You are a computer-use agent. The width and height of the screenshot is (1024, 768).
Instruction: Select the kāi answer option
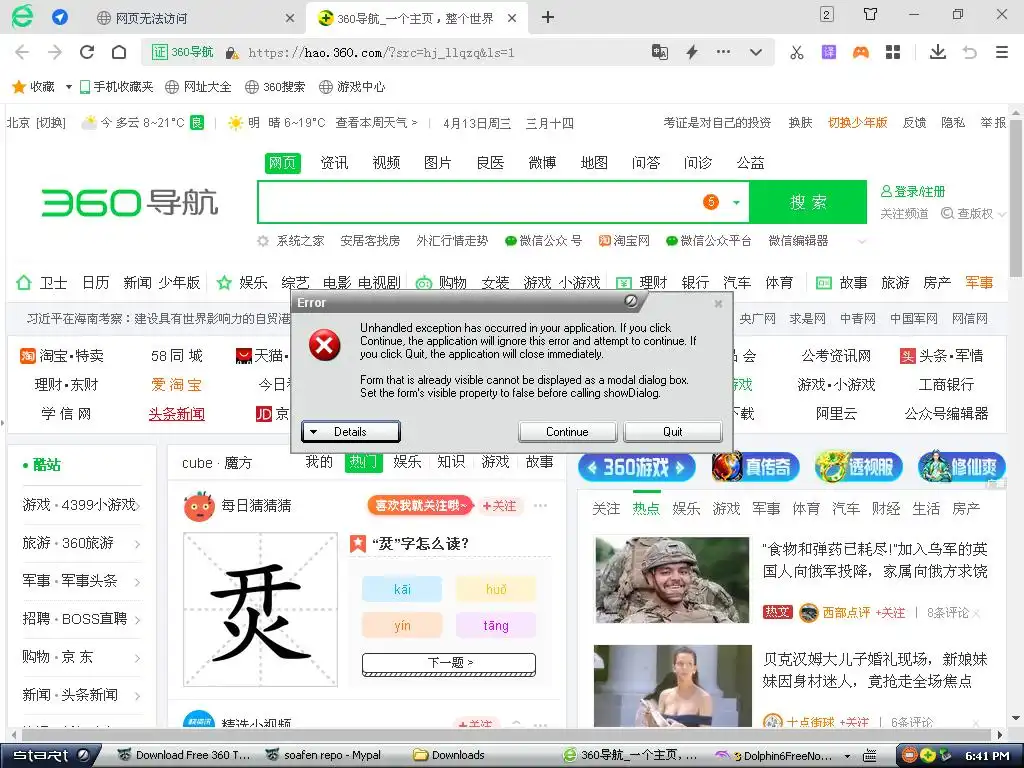pos(402,589)
